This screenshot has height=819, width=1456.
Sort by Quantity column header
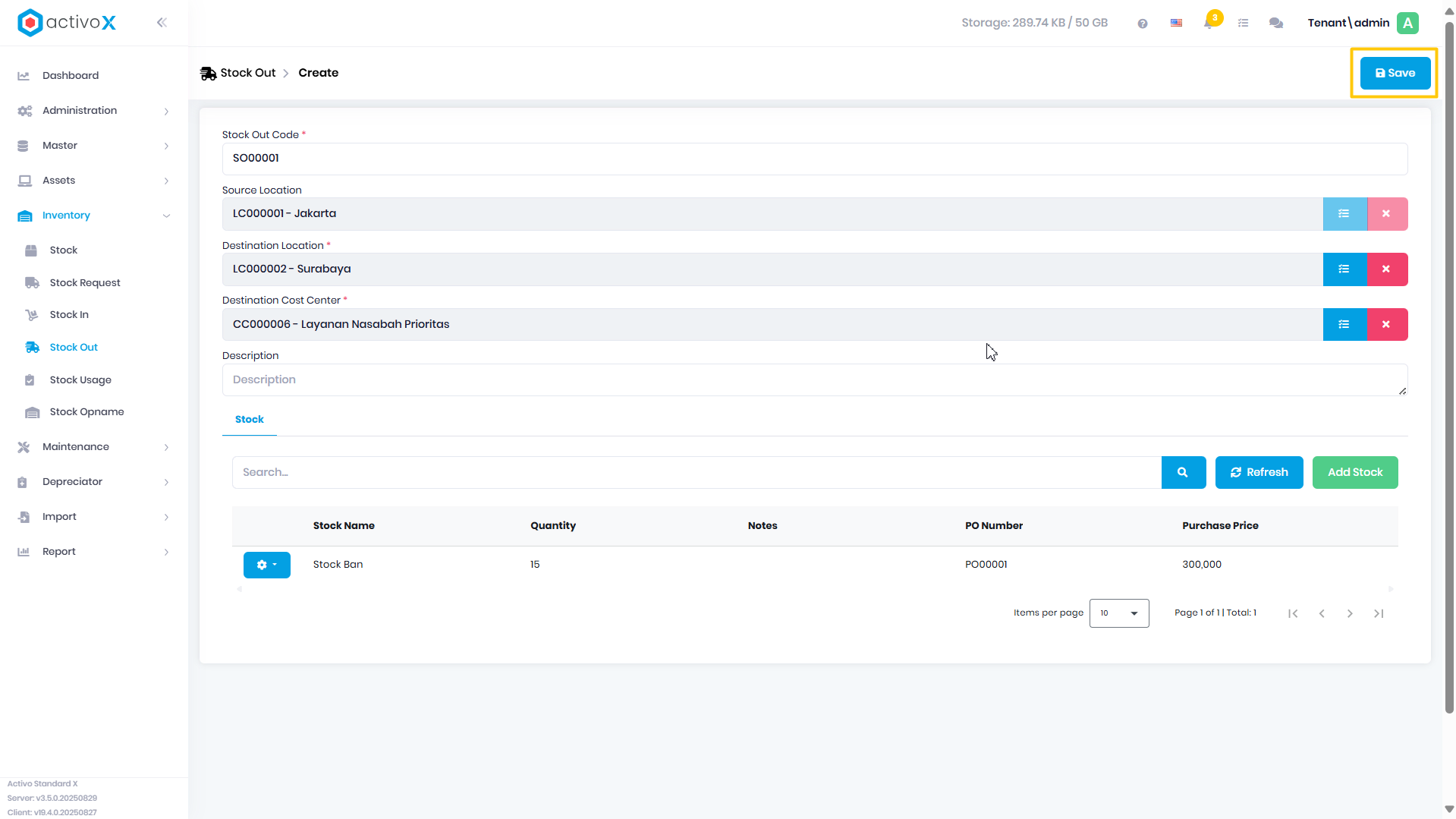click(x=553, y=526)
